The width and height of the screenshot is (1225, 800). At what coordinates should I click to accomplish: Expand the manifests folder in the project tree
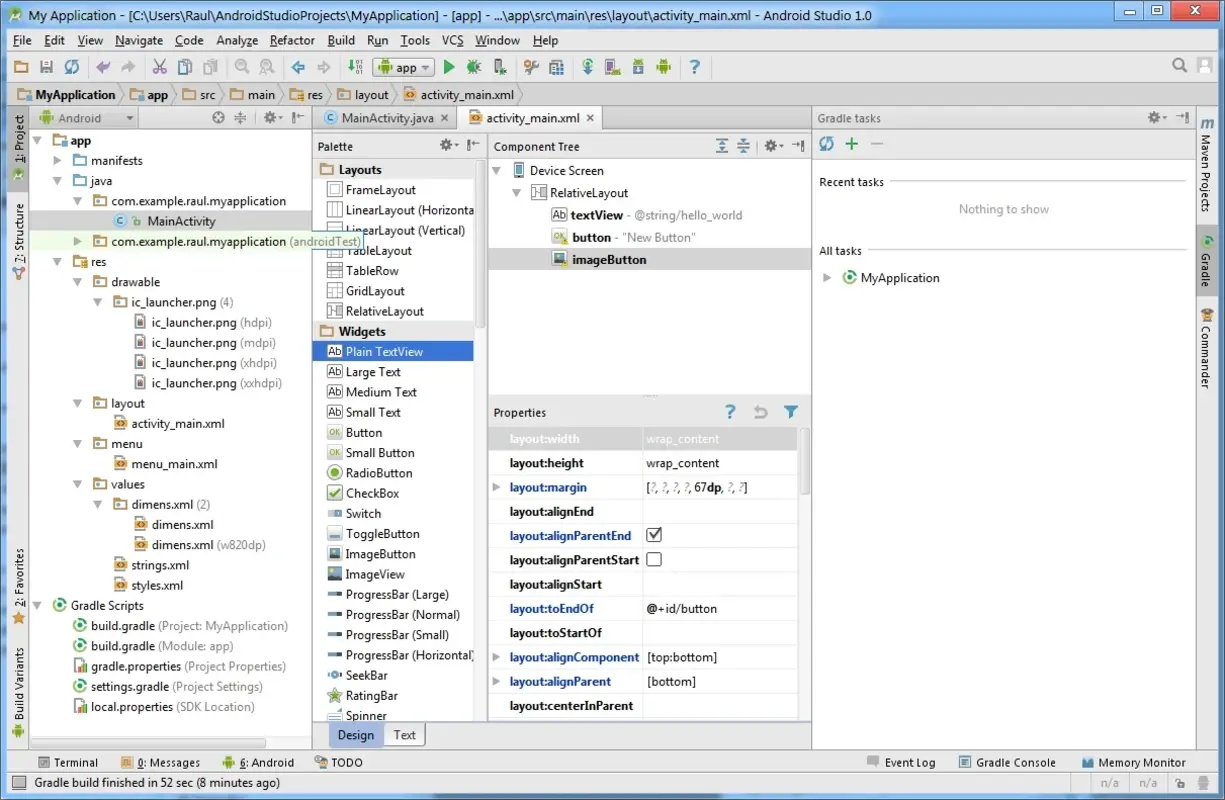pos(58,160)
